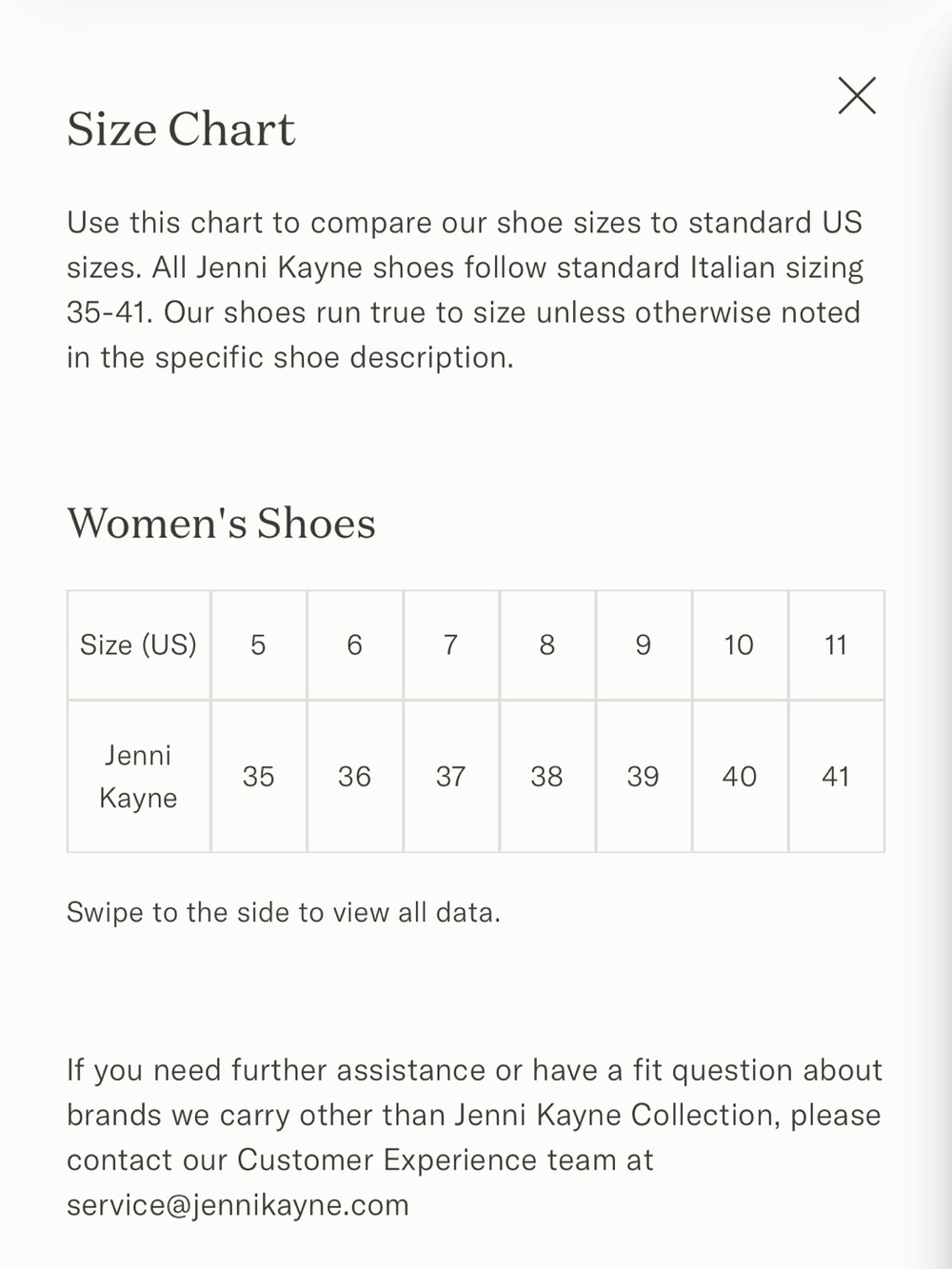This screenshot has height=1269, width=952.
Task: Click the Jenni Kayne row header
Action: (139, 777)
